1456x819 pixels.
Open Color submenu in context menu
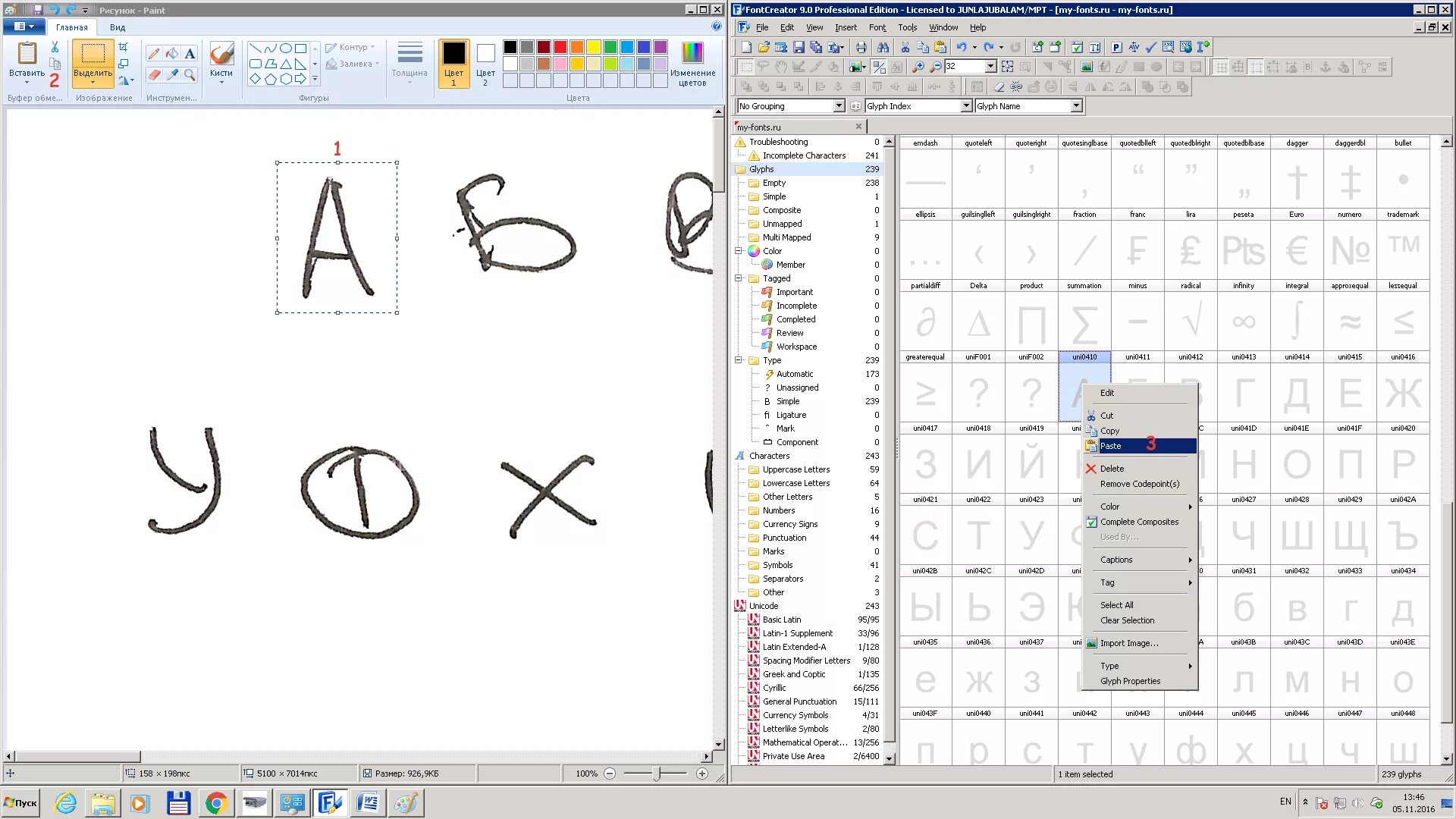coord(1139,507)
